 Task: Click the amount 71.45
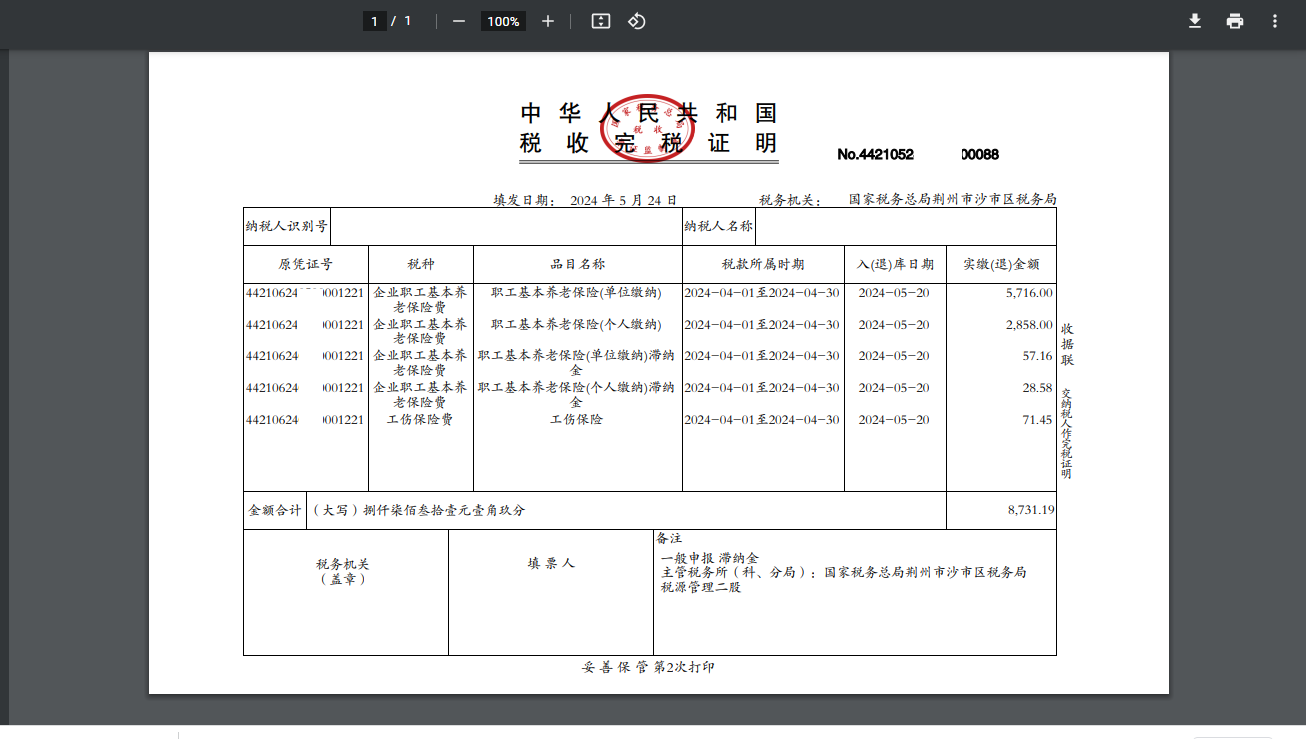click(x=1037, y=420)
